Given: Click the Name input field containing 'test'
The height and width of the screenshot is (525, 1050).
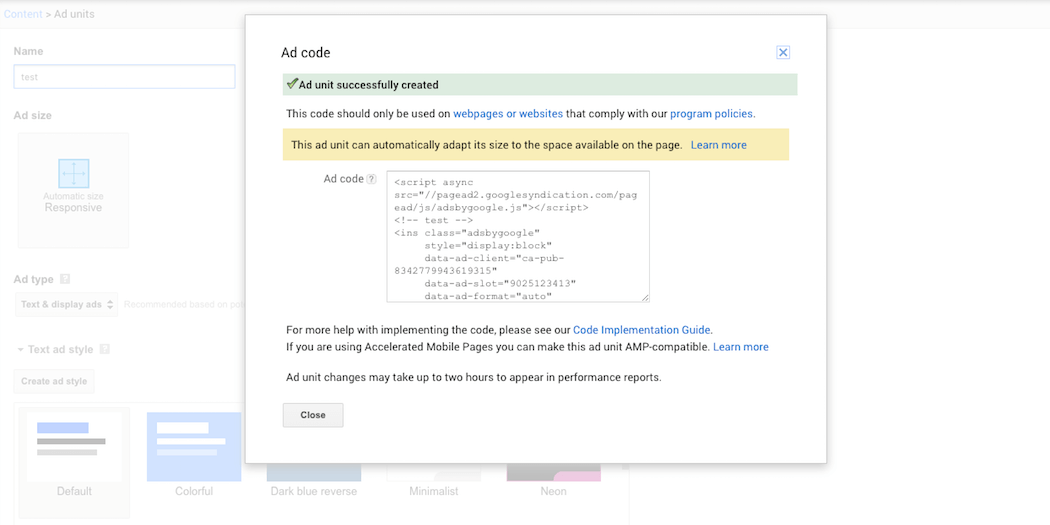Looking at the screenshot, I should pos(125,77).
